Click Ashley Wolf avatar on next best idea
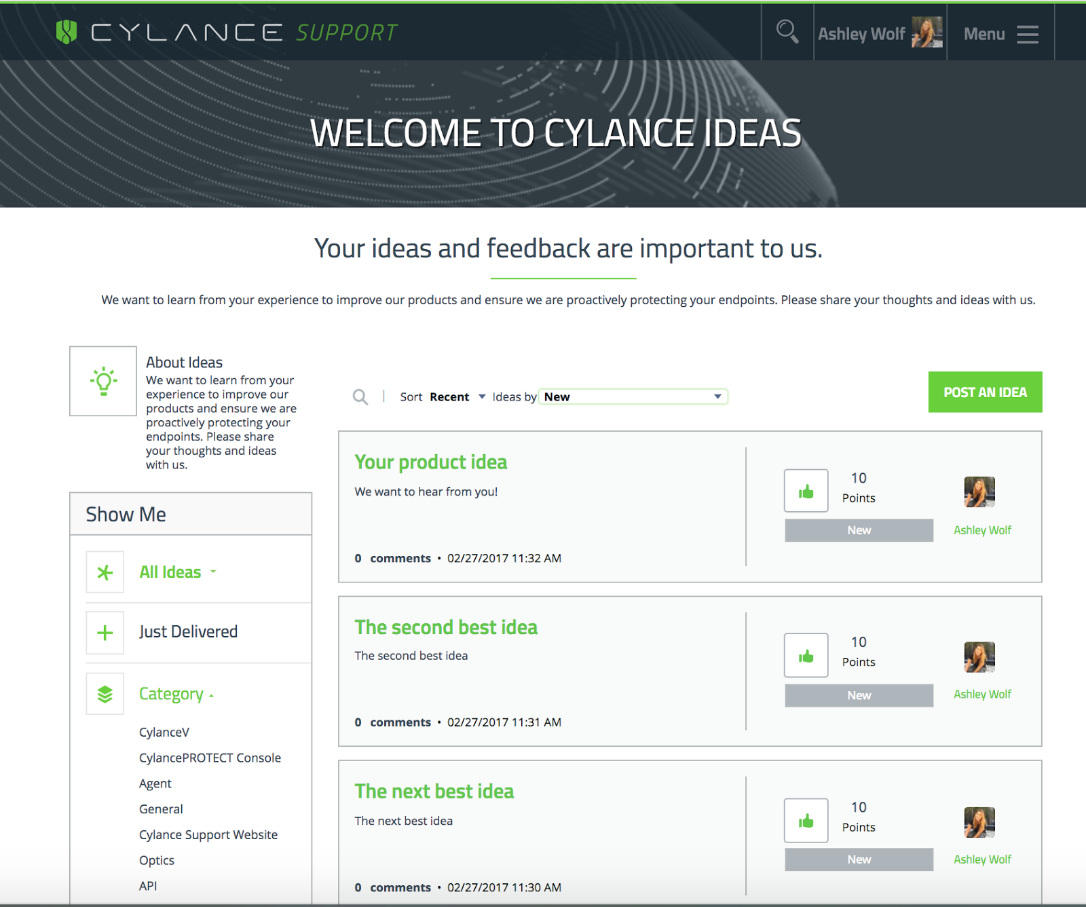Viewport: 1086px width, 907px height. 979,822
